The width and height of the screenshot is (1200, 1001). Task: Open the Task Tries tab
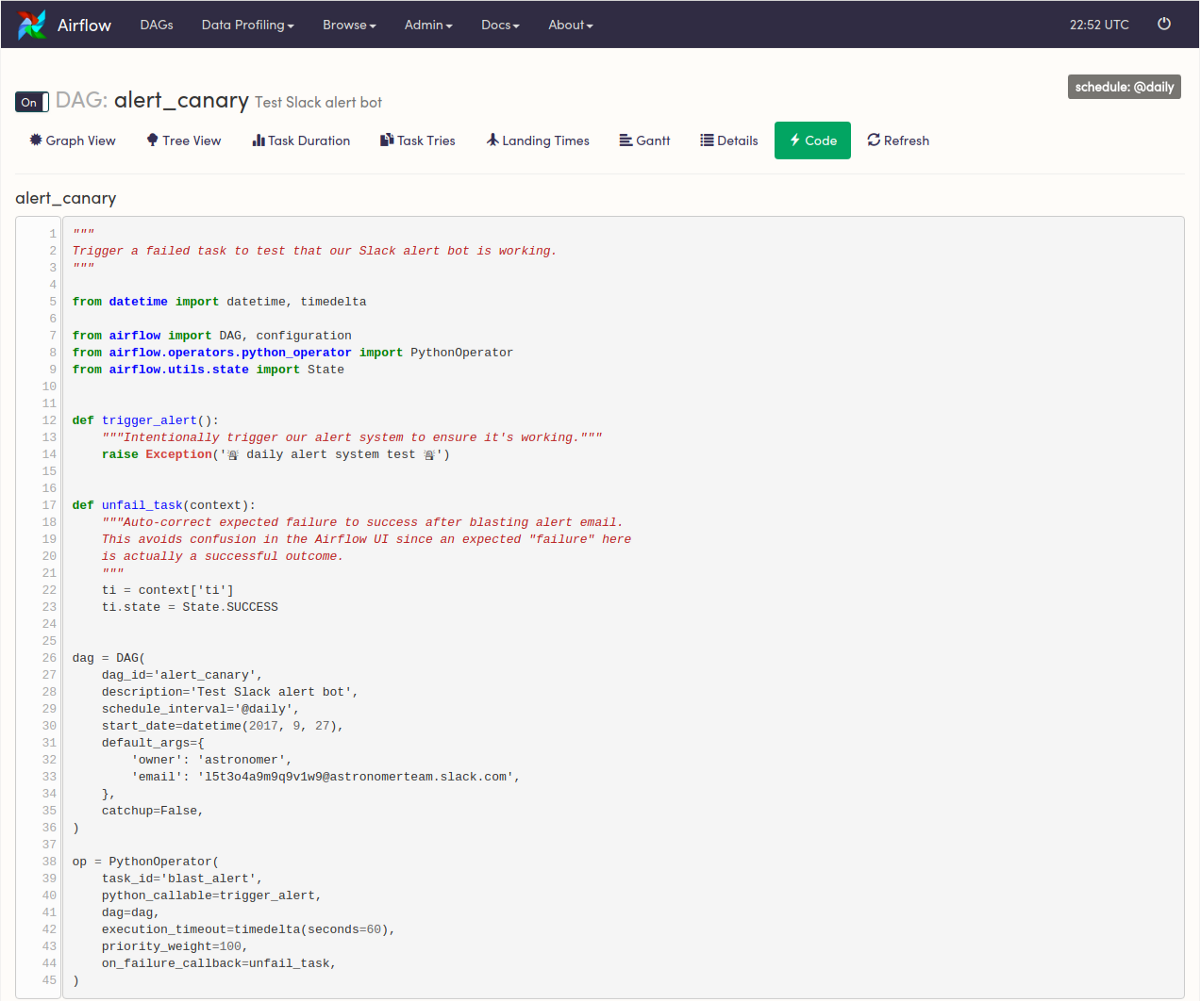pyautogui.click(x=418, y=140)
